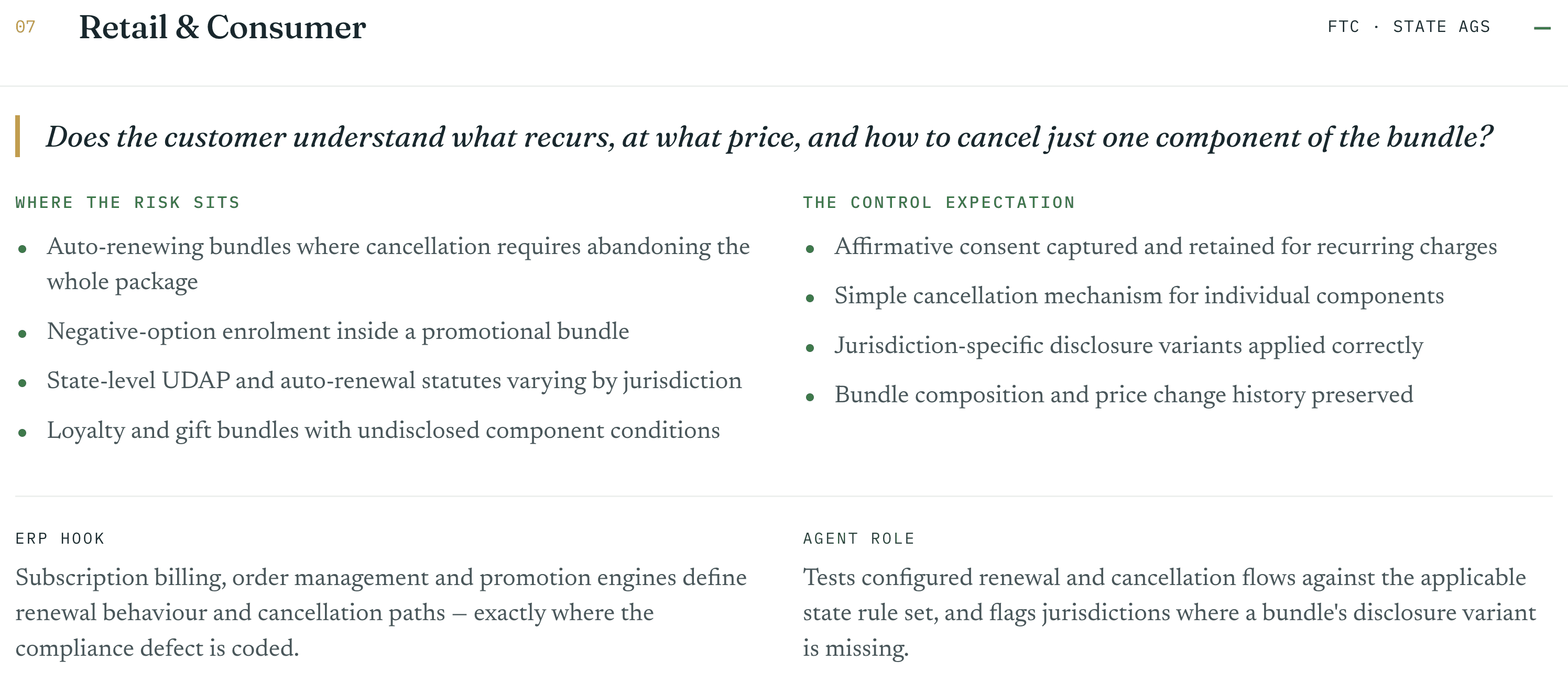The image size is (1568, 683).
Task: Select the AGENT ROLE label
Action: [859, 539]
